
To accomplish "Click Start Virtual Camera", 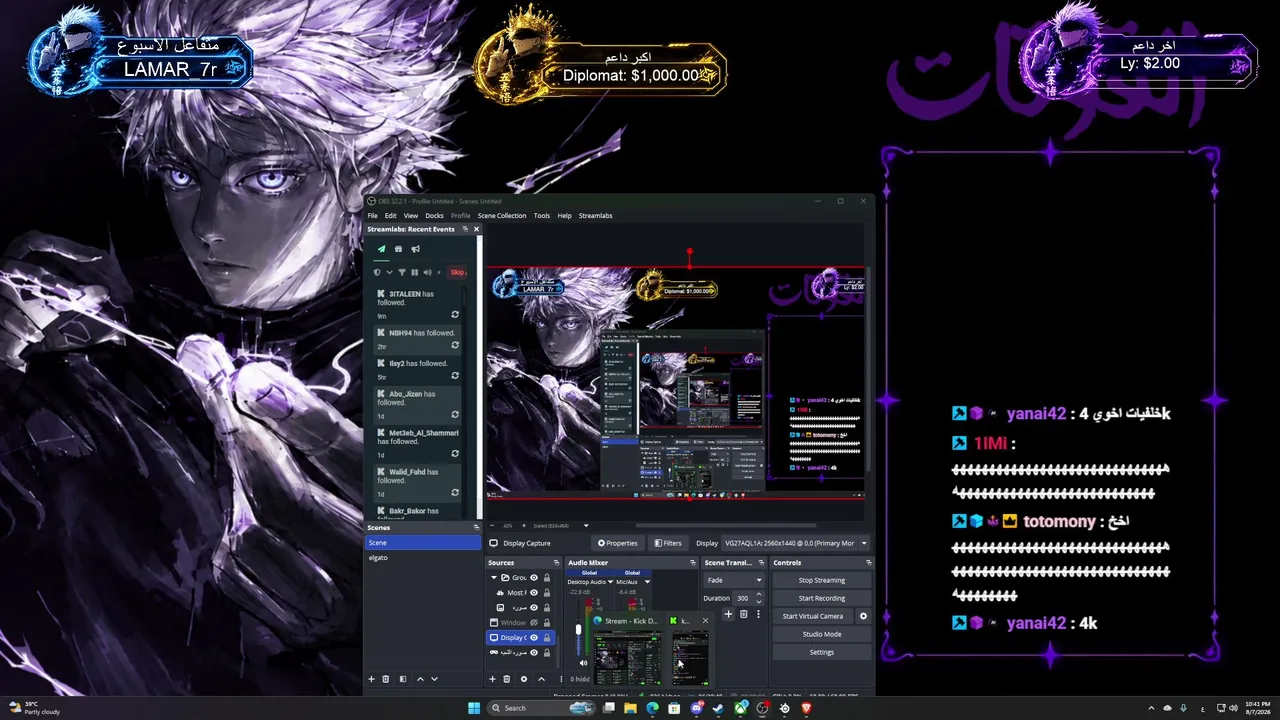I will [x=813, y=616].
